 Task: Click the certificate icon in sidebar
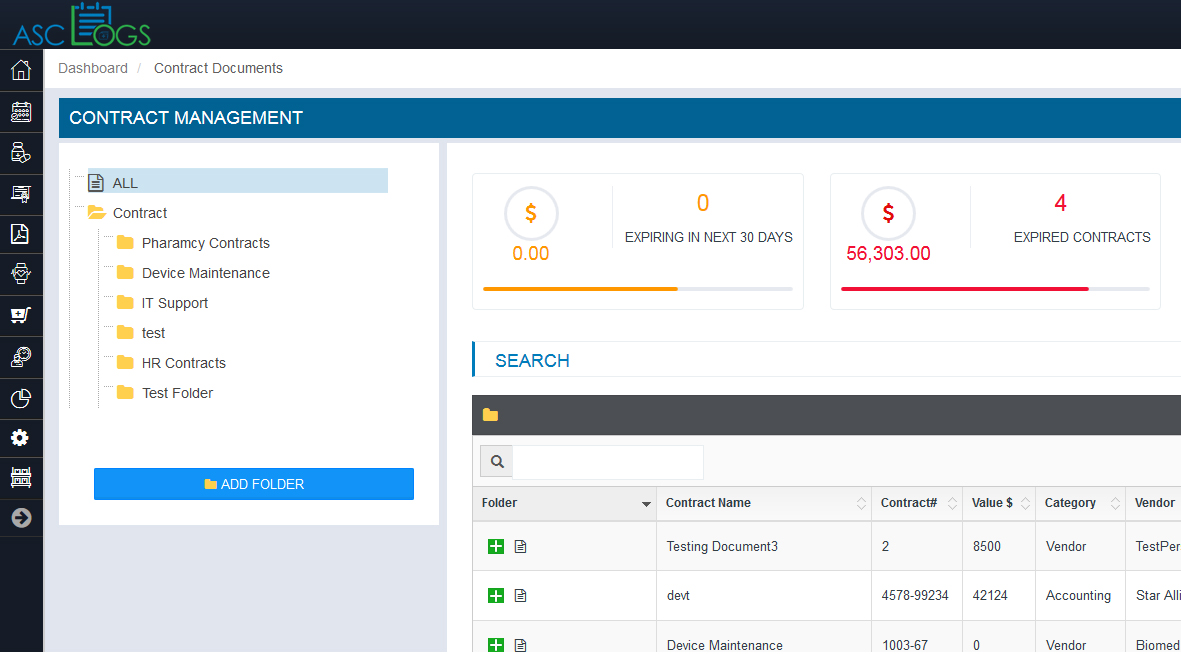(x=21, y=194)
